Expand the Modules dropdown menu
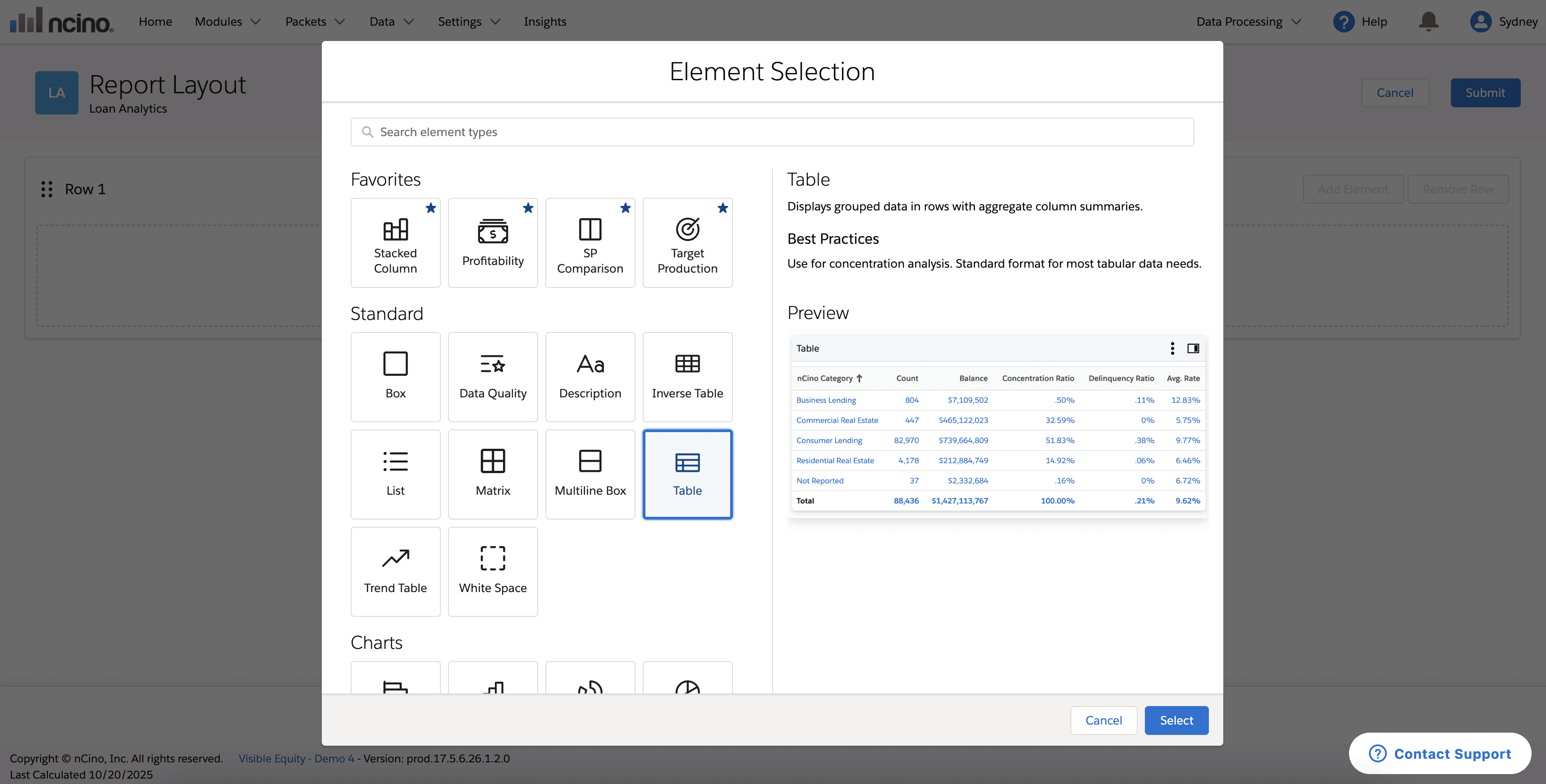The image size is (1546, 784). point(228,22)
